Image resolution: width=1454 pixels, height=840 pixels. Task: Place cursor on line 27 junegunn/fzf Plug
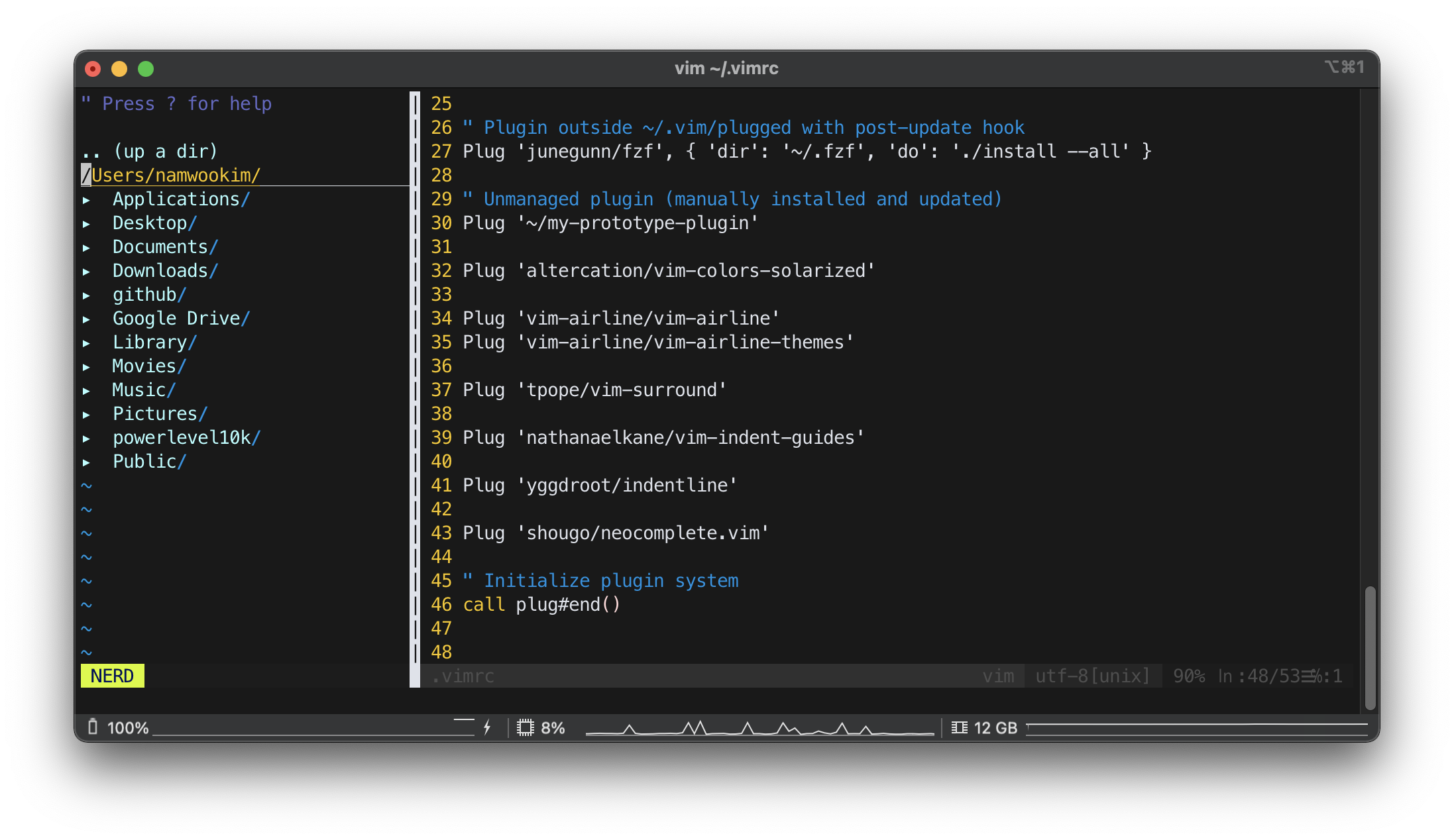point(807,151)
